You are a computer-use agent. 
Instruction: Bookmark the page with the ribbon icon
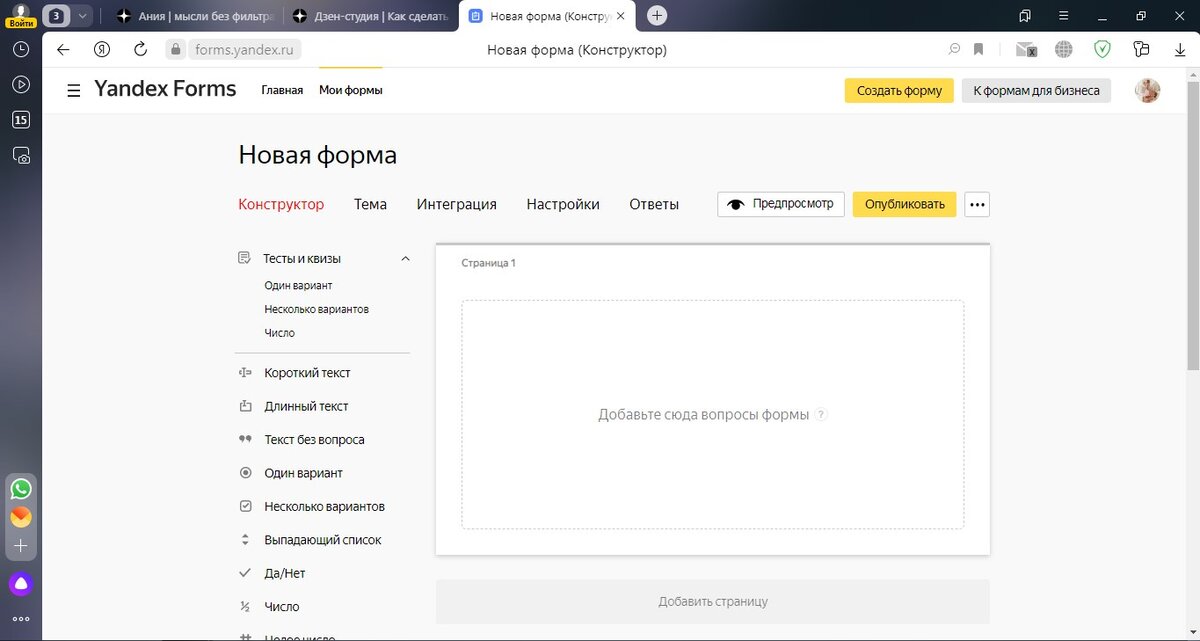979,50
